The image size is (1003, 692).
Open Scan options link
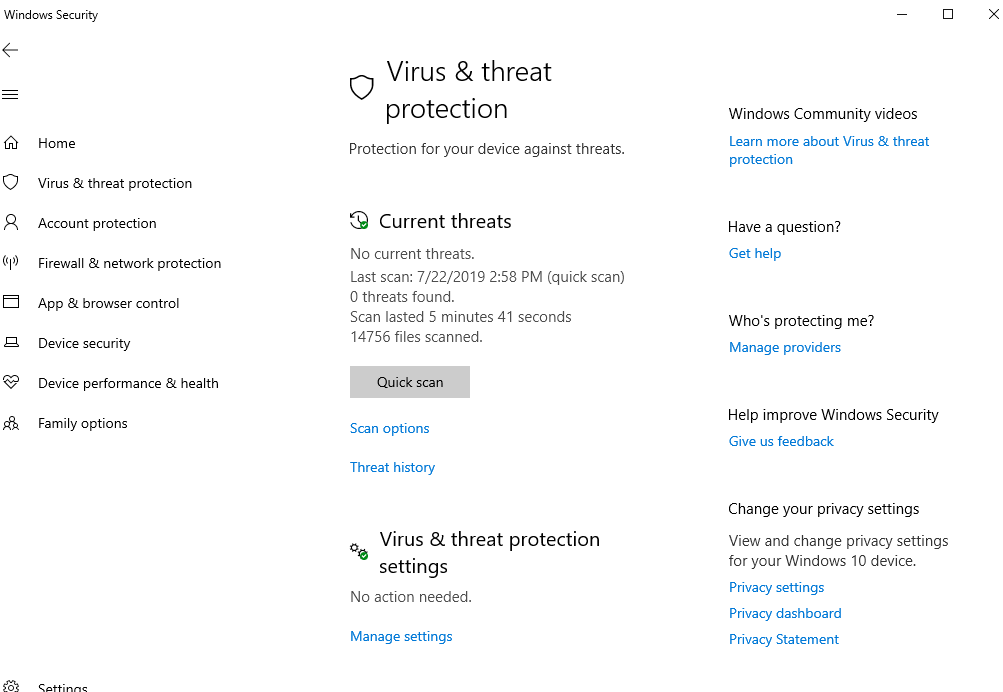[x=389, y=428]
